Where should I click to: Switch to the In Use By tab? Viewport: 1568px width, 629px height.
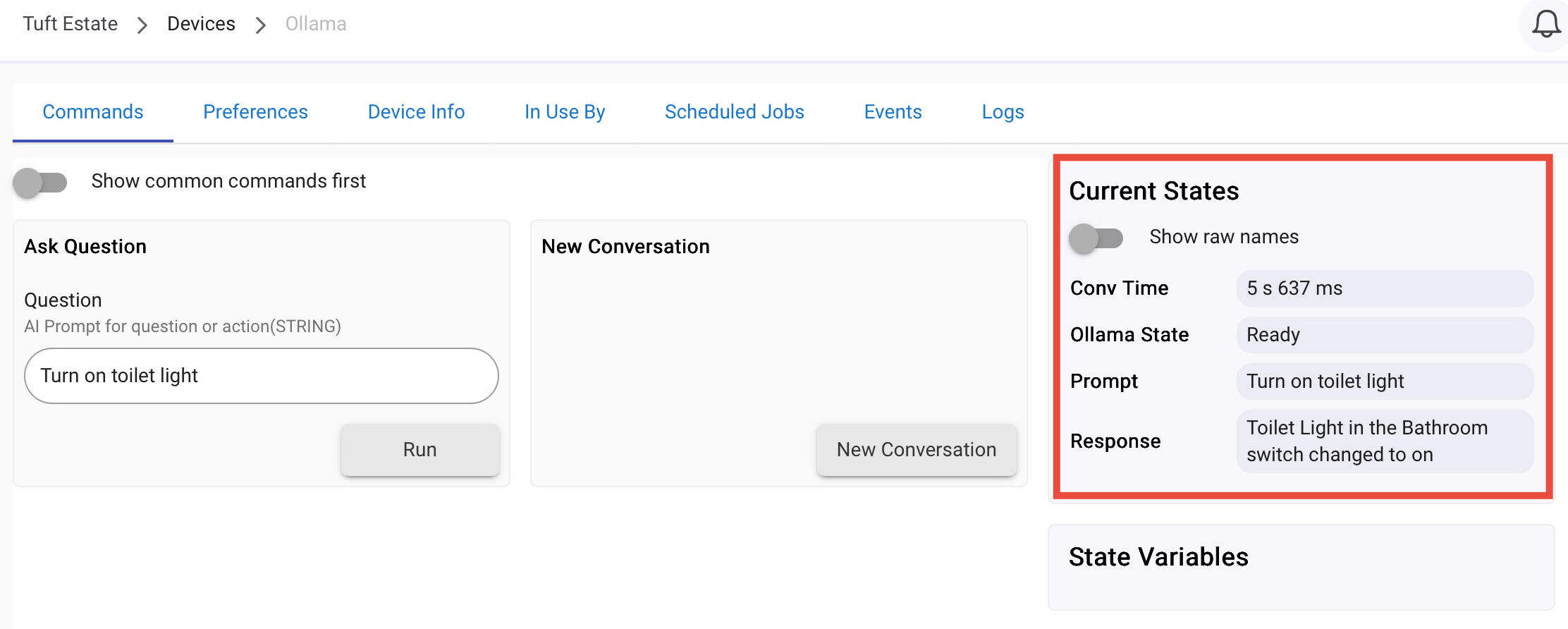[565, 112]
